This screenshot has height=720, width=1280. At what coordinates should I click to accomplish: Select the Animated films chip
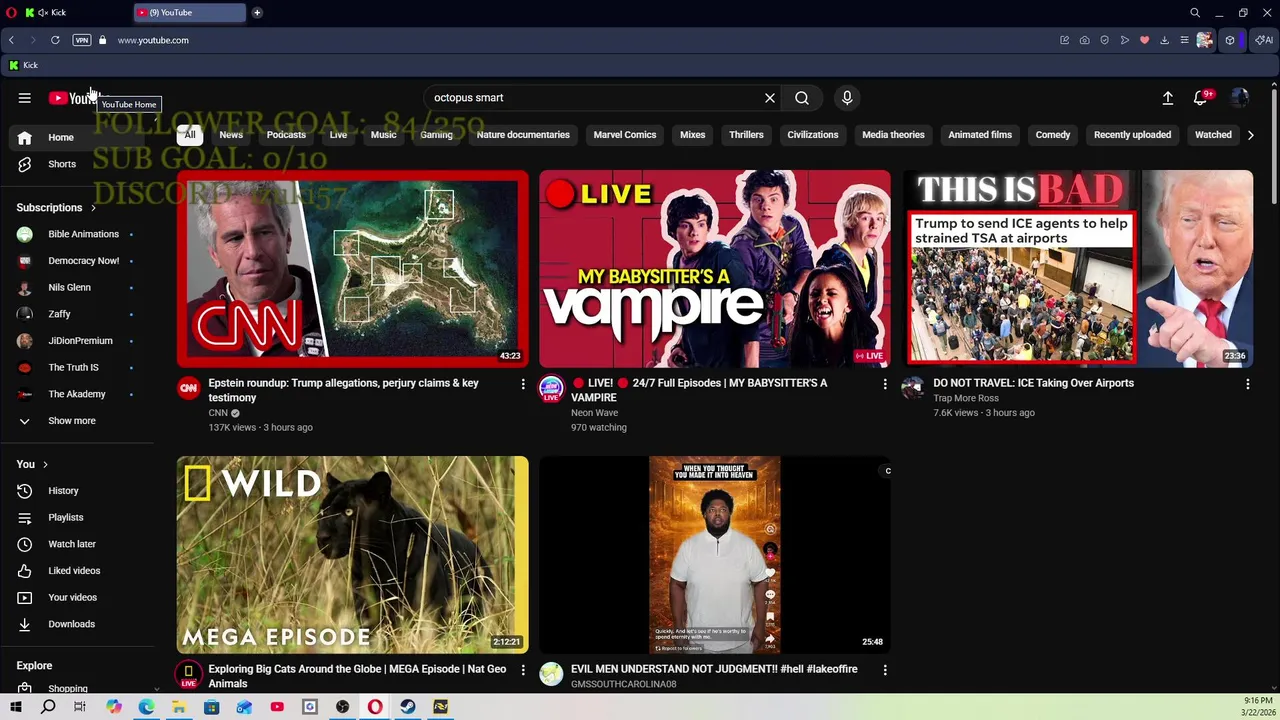980,135
